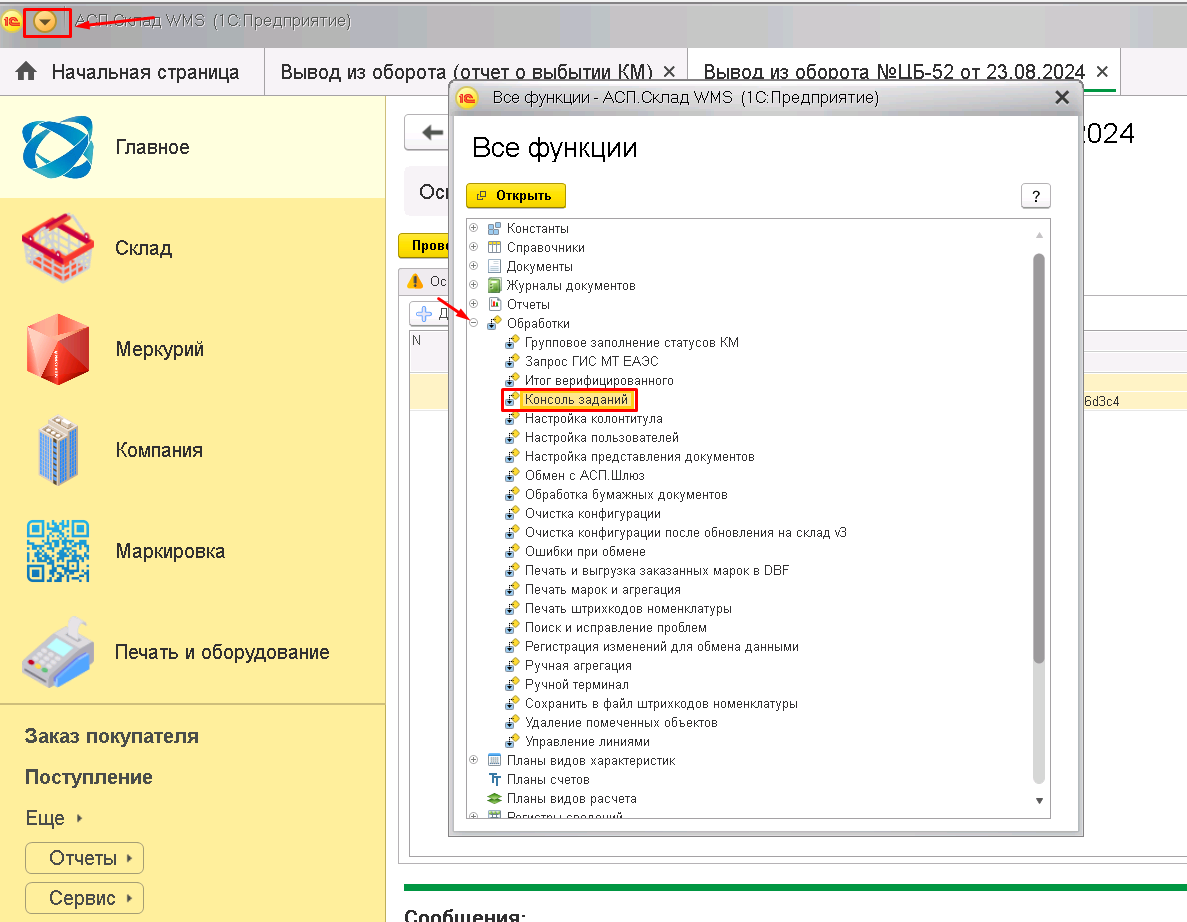This screenshot has width=1187, height=922.
Task: Select Управление линиями item
Action: 587,742
